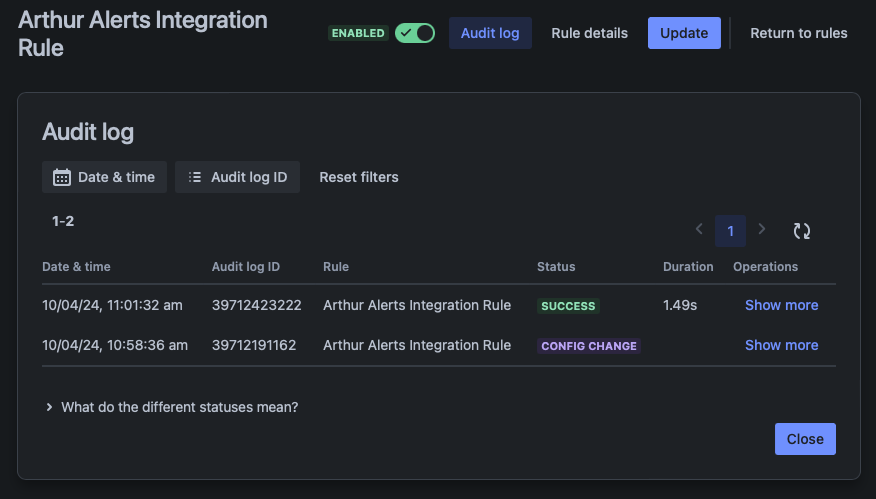Show more for the CONFIG CHANGE entry
Viewport: 876px width, 499px height.
pos(781,345)
